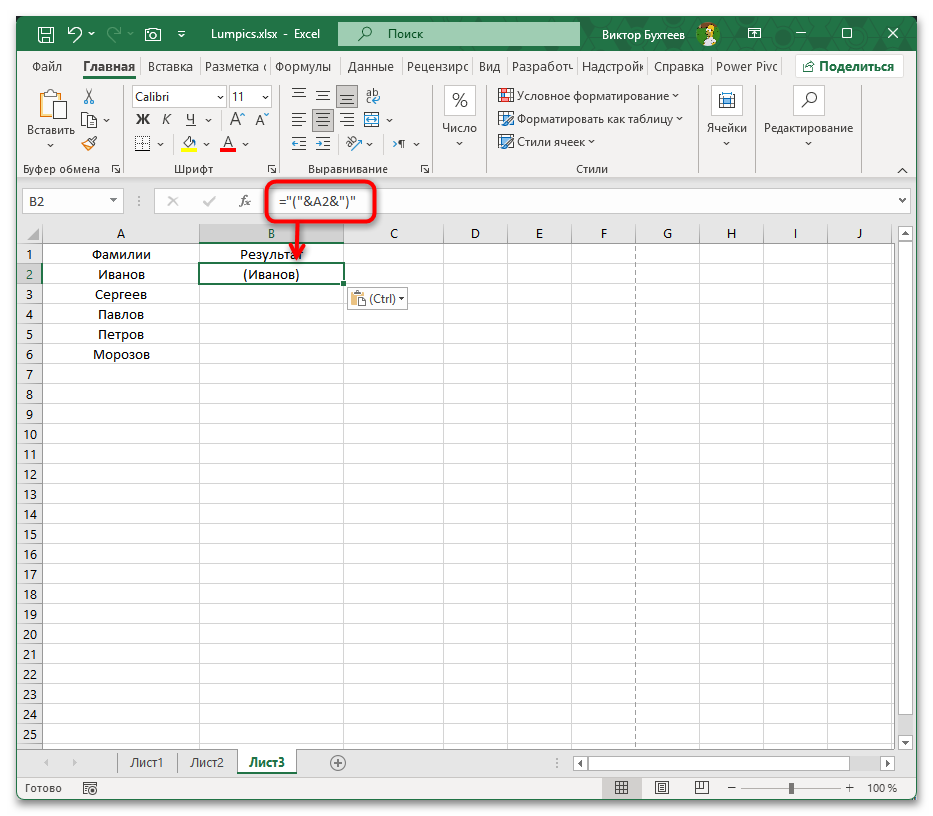Image resolution: width=933 pixels, height=816 pixels.
Task: Click the Format Painter brush icon
Action: point(89,143)
